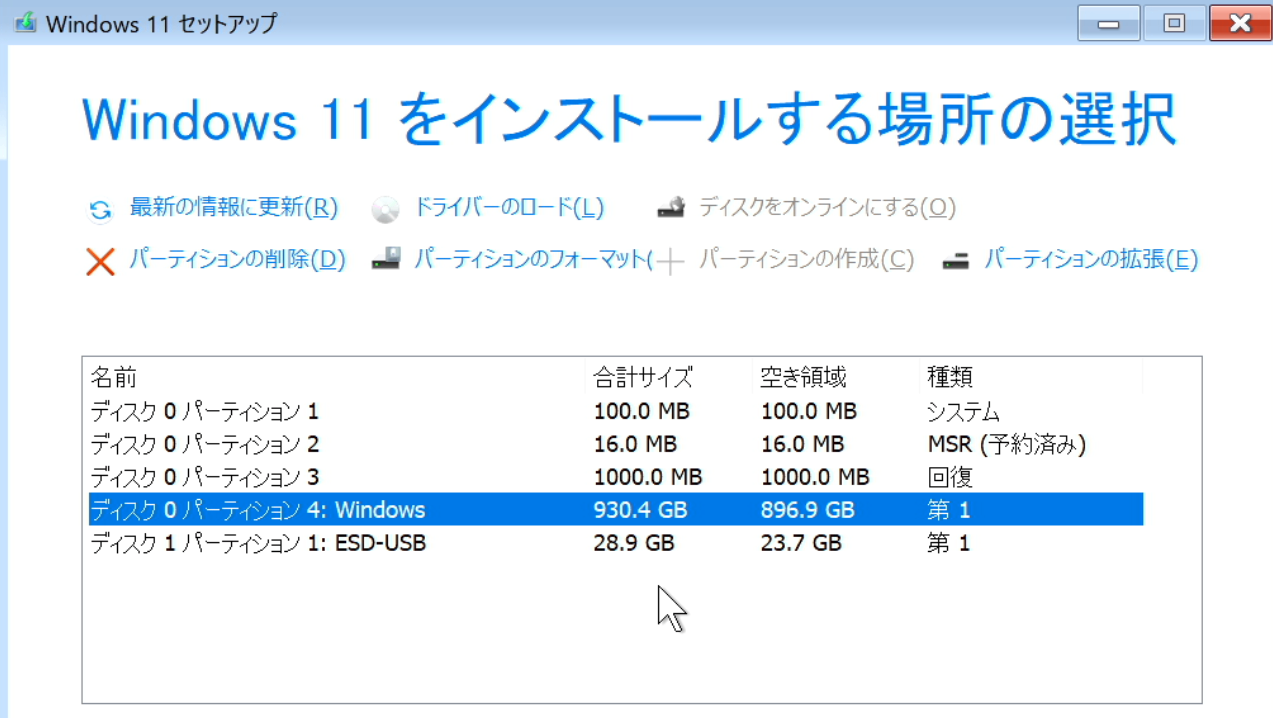
Task: Close the Windows 11 setup window
Action: [1240, 23]
